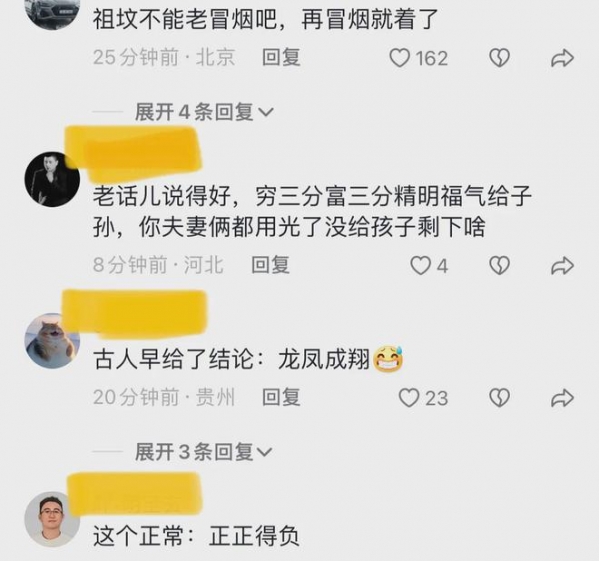Viewport: 600px width, 561px height.
Task: Open the car avatar profile at top
Action: [x=52, y=11]
